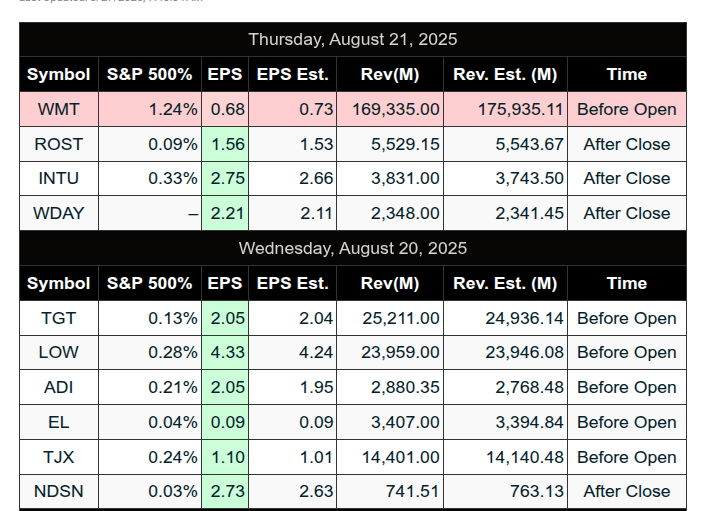Click EPS Est. header in the August 20 table
The width and height of the screenshot is (708, 511).
pos(293,283)
